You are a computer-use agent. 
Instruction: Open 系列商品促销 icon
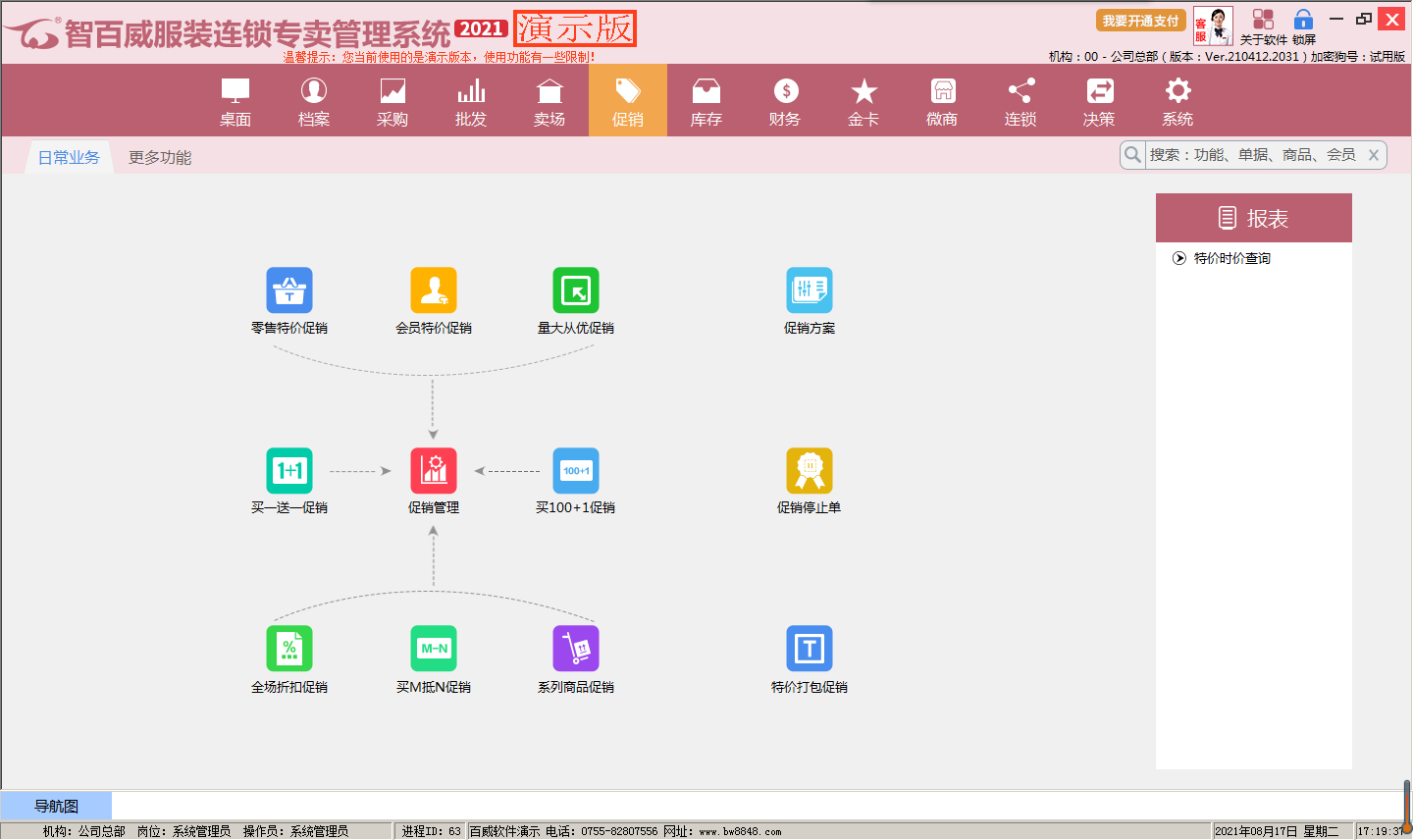coord(576,649)
